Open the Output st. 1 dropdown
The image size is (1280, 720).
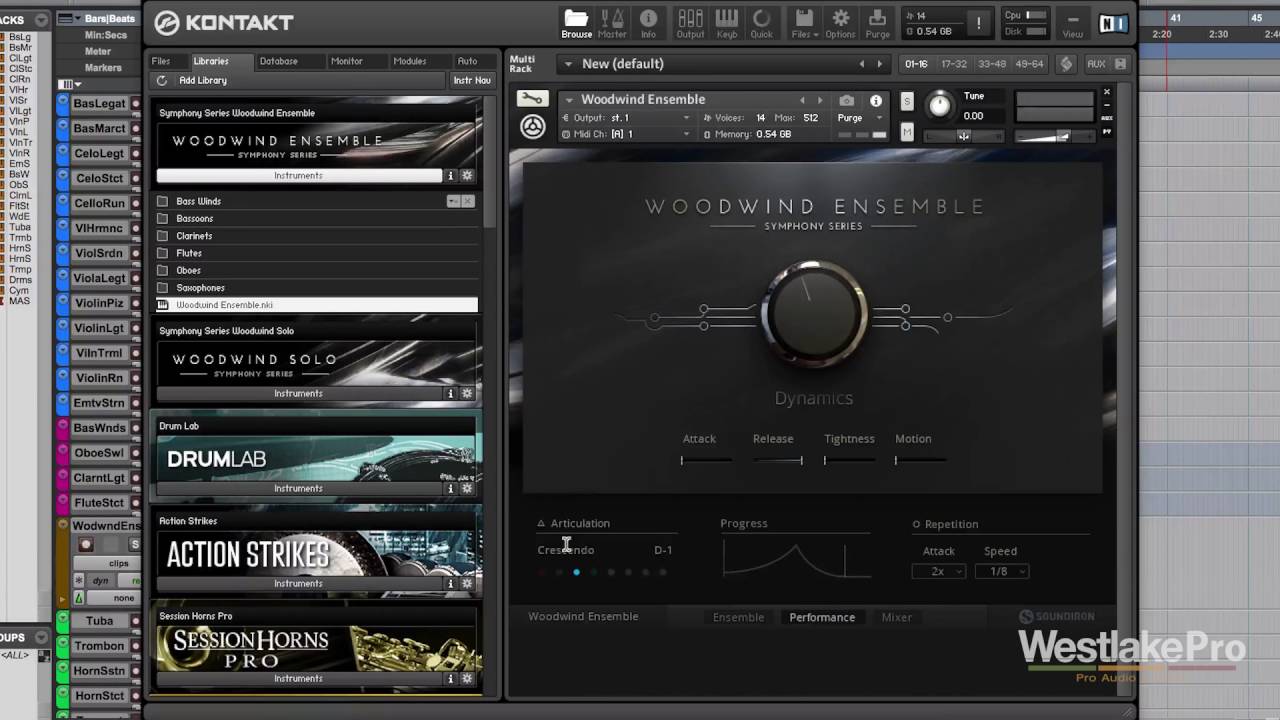pos(686,118)
